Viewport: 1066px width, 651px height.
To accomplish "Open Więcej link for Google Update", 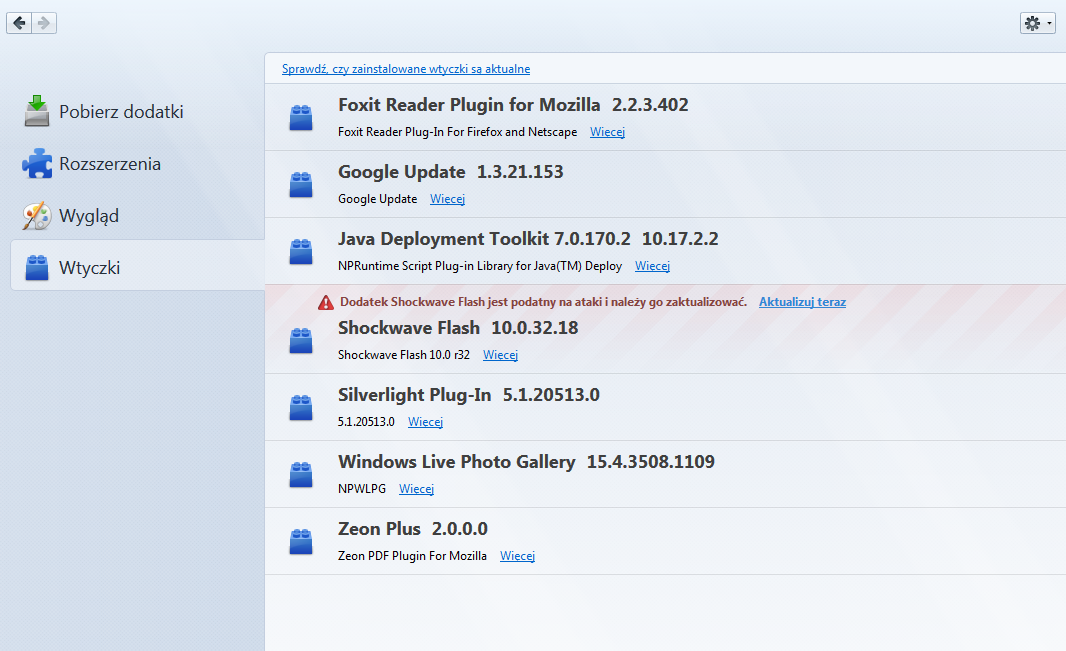I will tap(447, 198).
